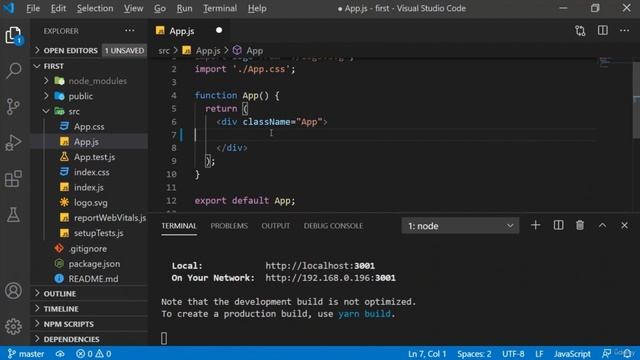Close the terminal panel

[x=624, y=225]
